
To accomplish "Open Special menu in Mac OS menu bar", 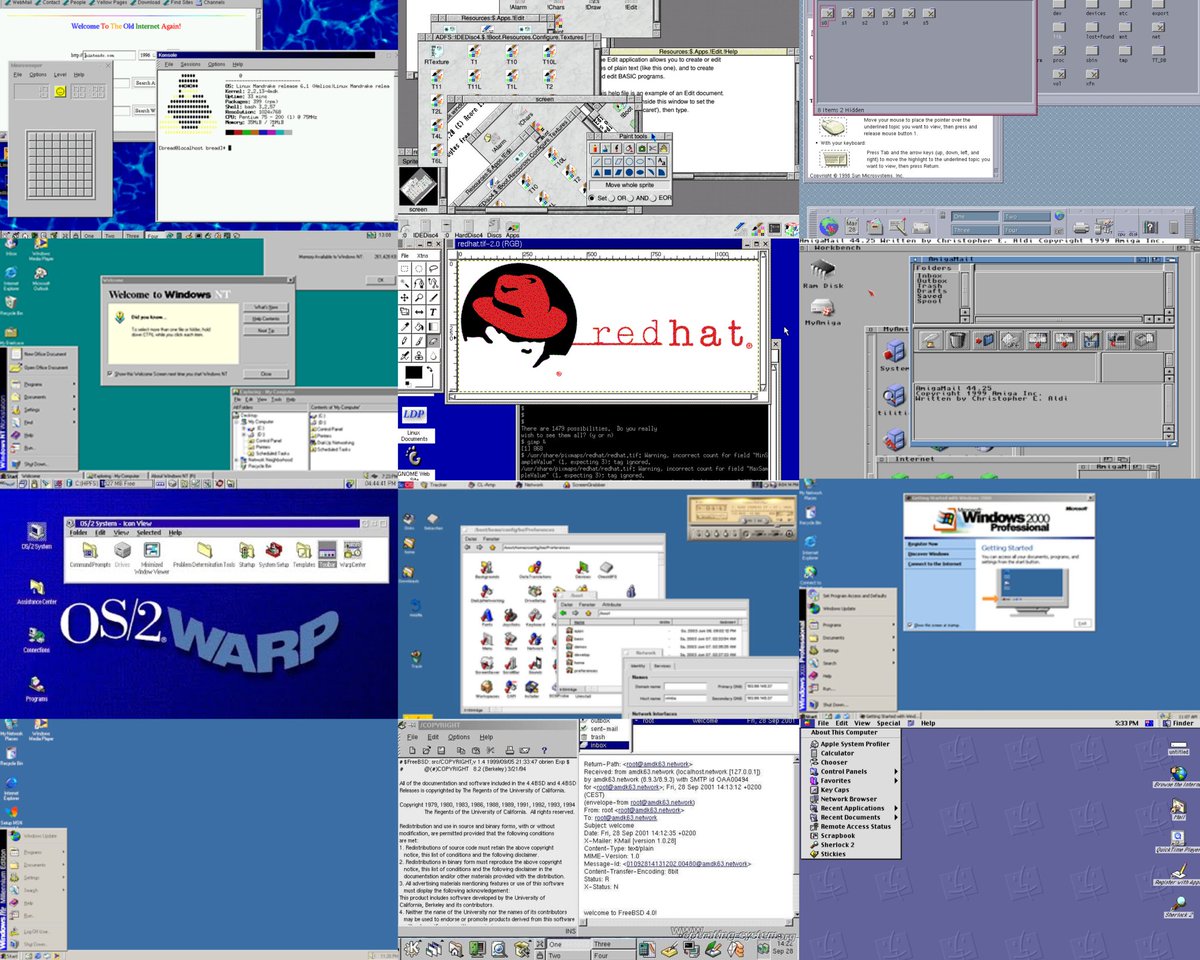I will 888,723.
